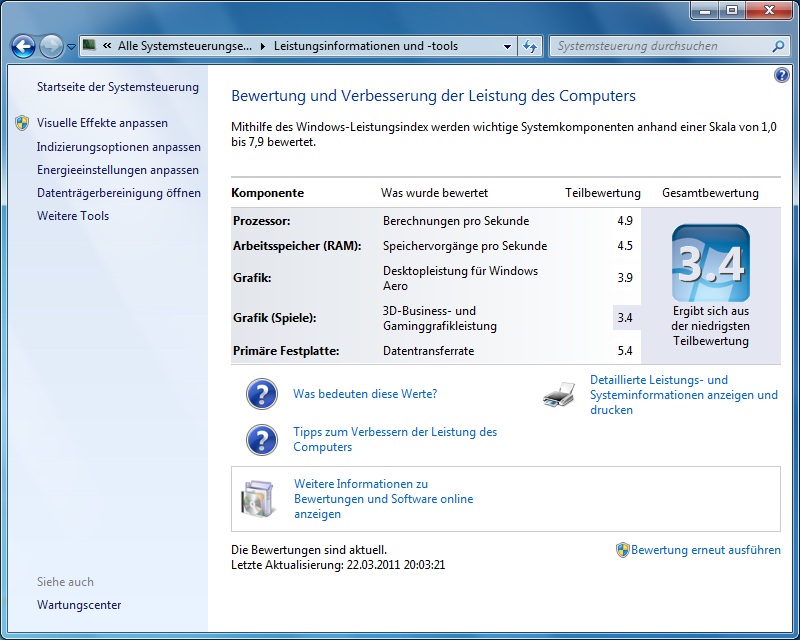Click the refresh button beside address bar
Viewport: 800px width, 640px height.
[530, 46]
